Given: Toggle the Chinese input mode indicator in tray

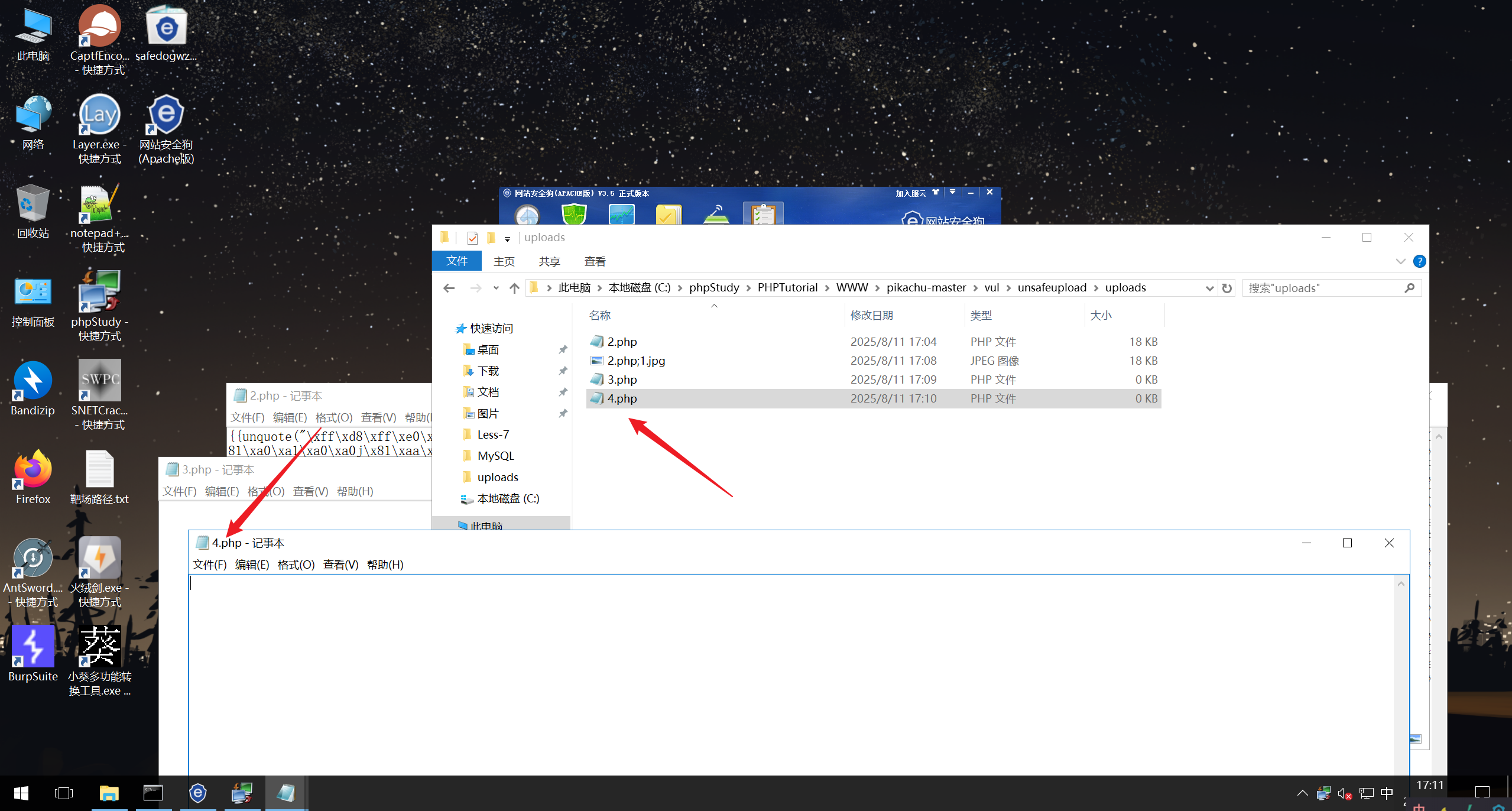Looking at the screenshot, I should tap(1387, 793).
